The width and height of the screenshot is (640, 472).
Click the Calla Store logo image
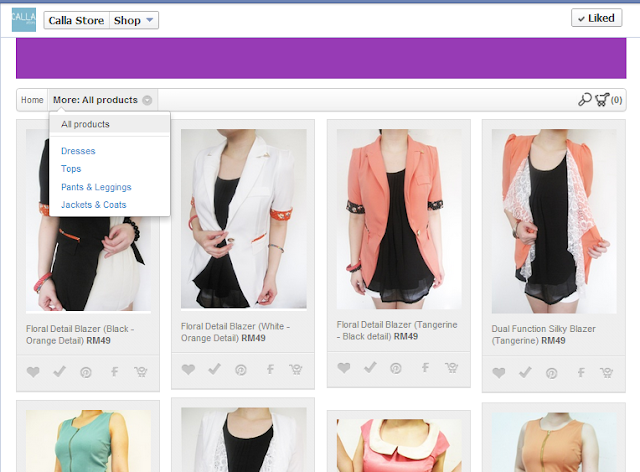point(24,20)
